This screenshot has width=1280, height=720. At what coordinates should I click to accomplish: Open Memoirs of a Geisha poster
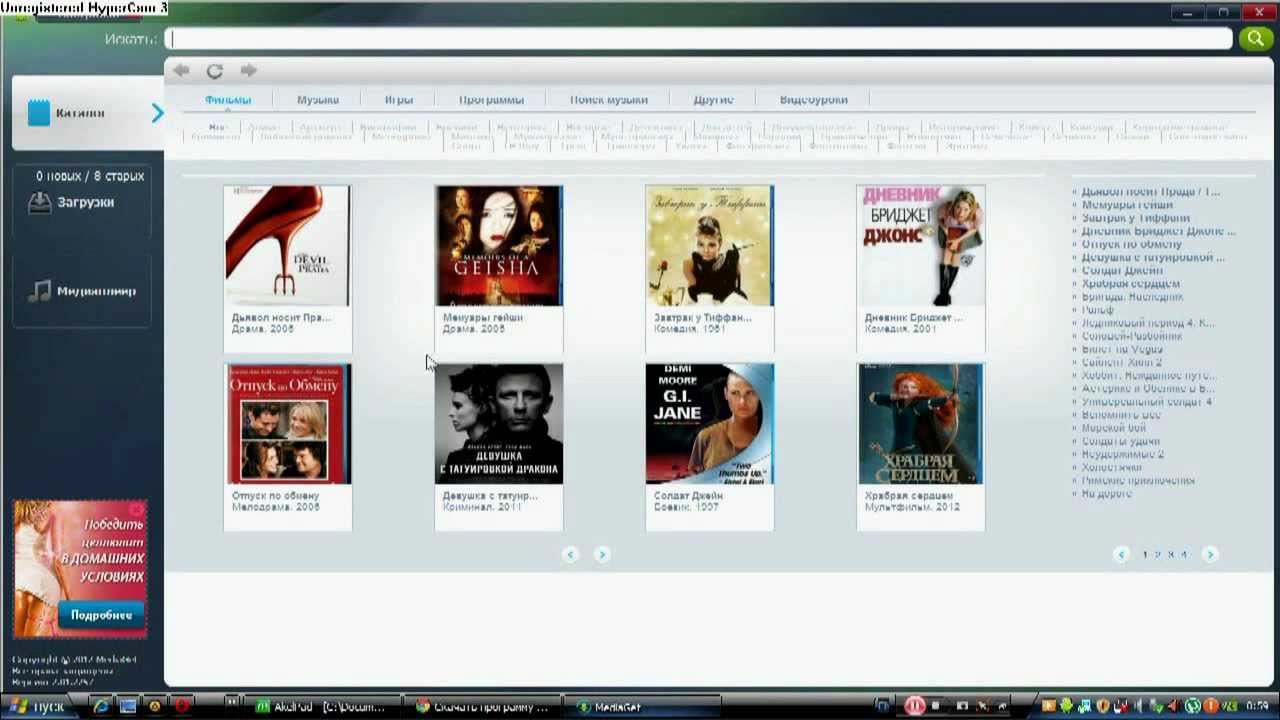[x=499, y=246]
